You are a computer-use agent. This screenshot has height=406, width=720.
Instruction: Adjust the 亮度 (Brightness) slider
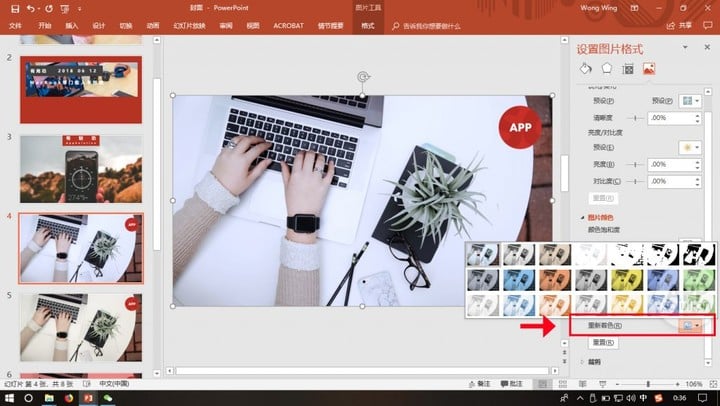(x=636, y=164)
